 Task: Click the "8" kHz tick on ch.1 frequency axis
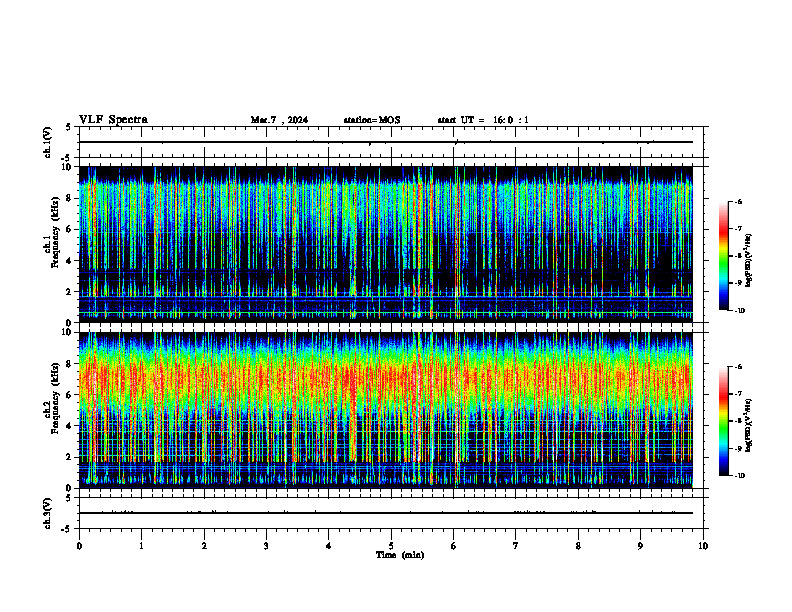(70, 198)
